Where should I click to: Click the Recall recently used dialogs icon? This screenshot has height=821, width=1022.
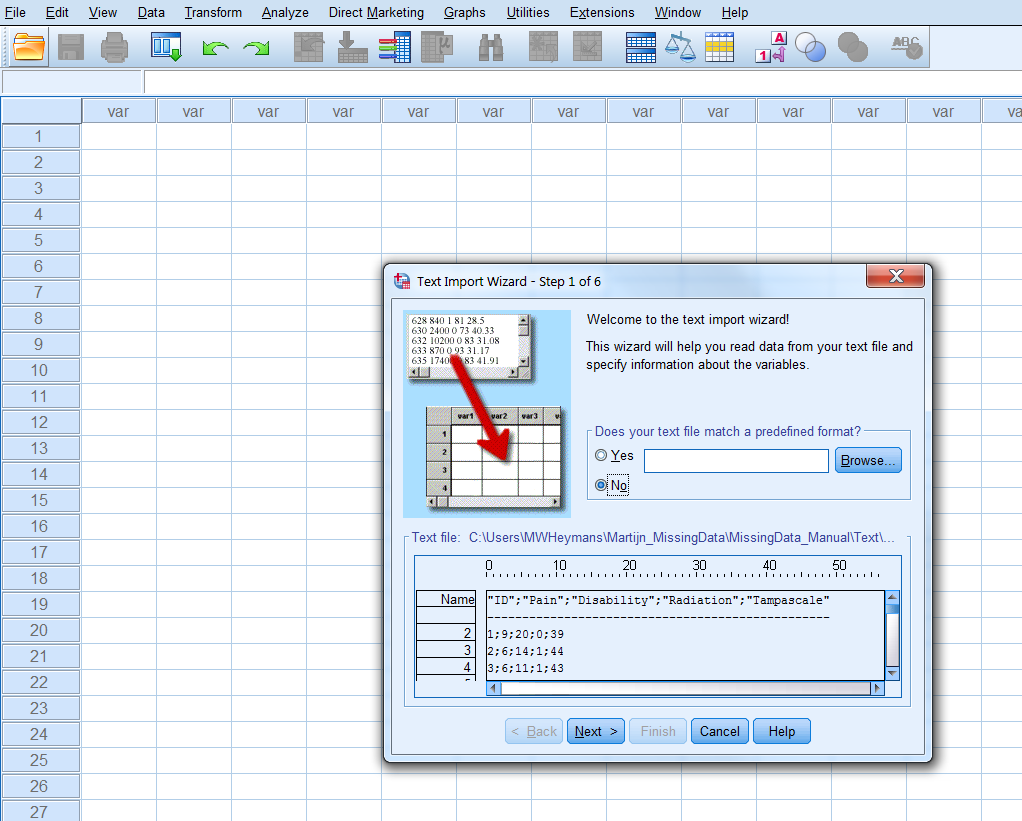165,47
